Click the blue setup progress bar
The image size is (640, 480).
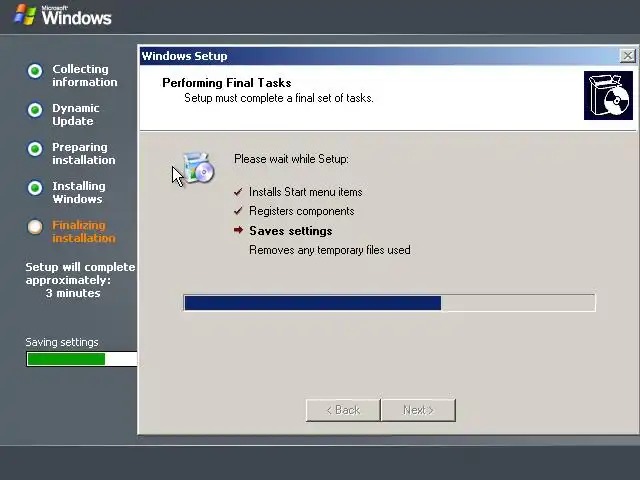tap(389, 303)
